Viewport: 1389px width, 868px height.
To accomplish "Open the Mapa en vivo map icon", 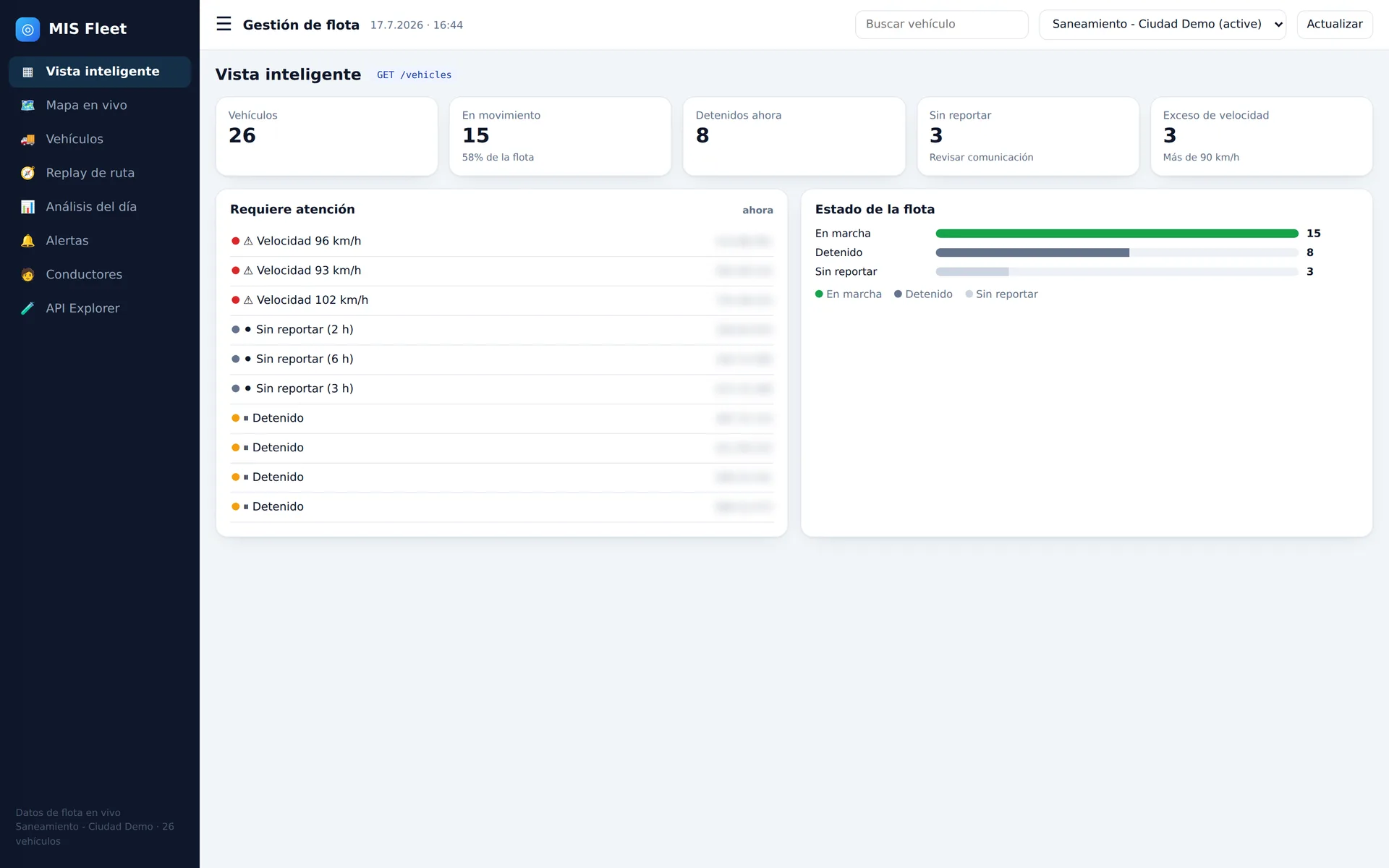I will pos(27,105).
